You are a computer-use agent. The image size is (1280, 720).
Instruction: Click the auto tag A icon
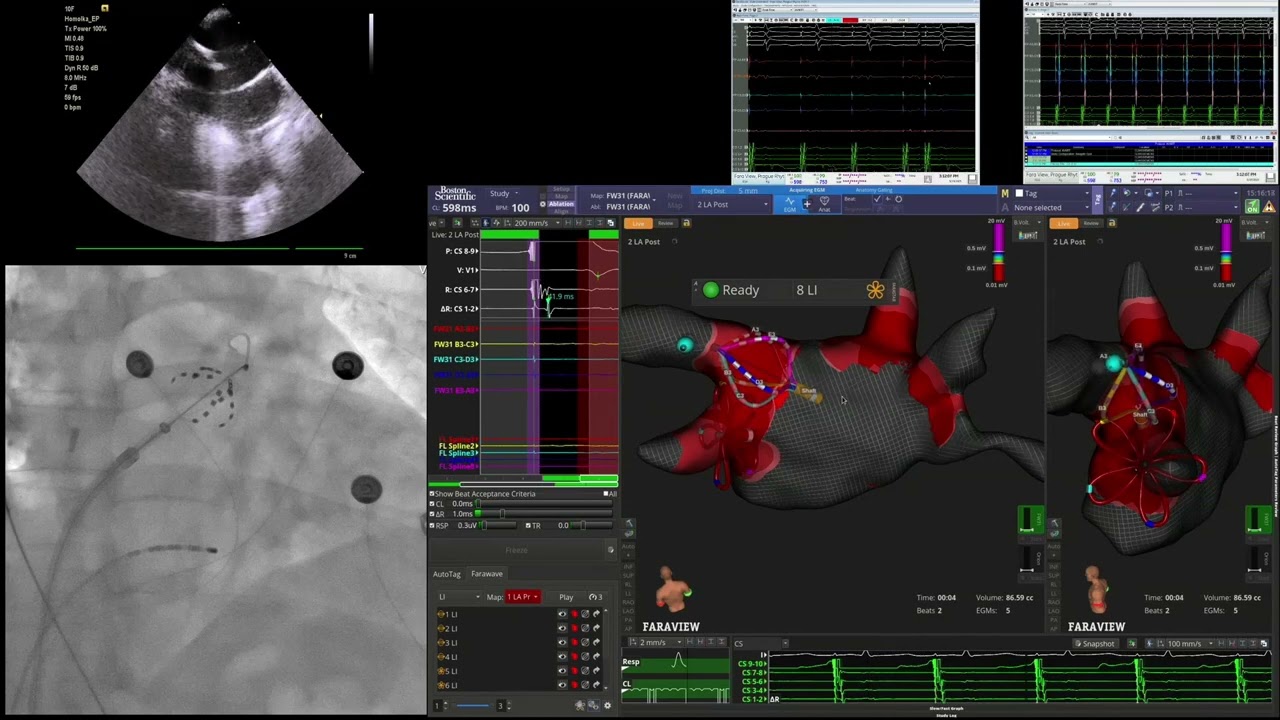pos(1005,207)
